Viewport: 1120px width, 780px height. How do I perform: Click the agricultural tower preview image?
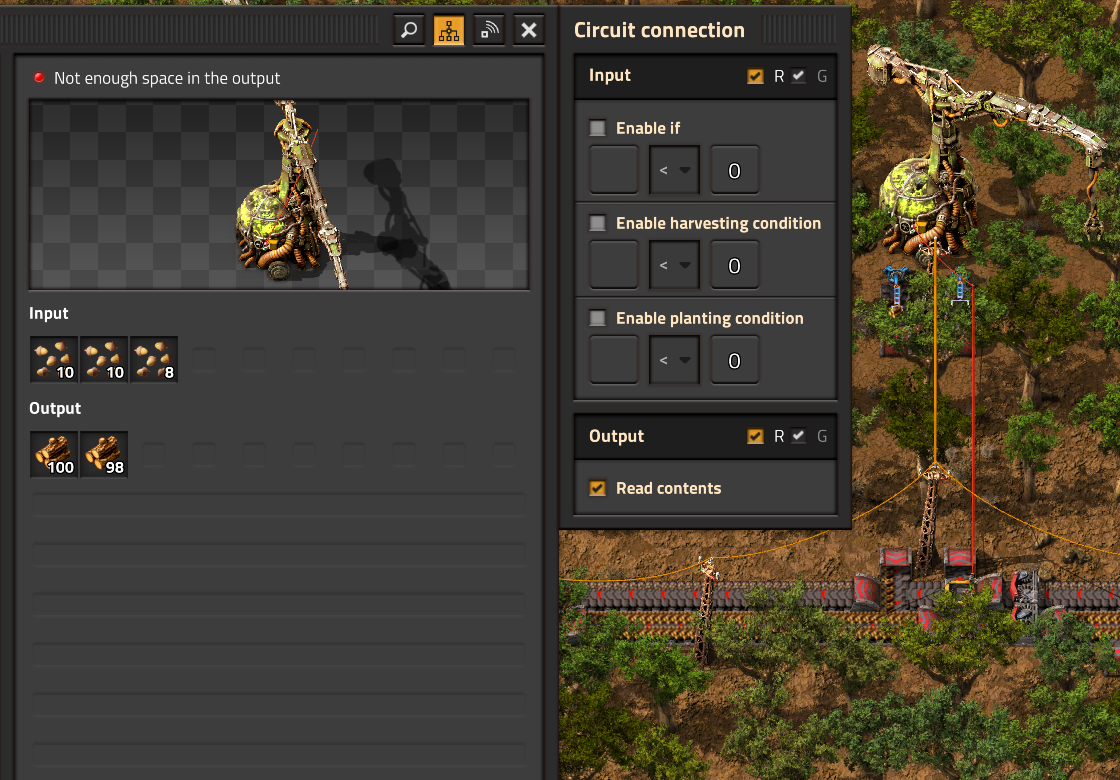(279, 194)
